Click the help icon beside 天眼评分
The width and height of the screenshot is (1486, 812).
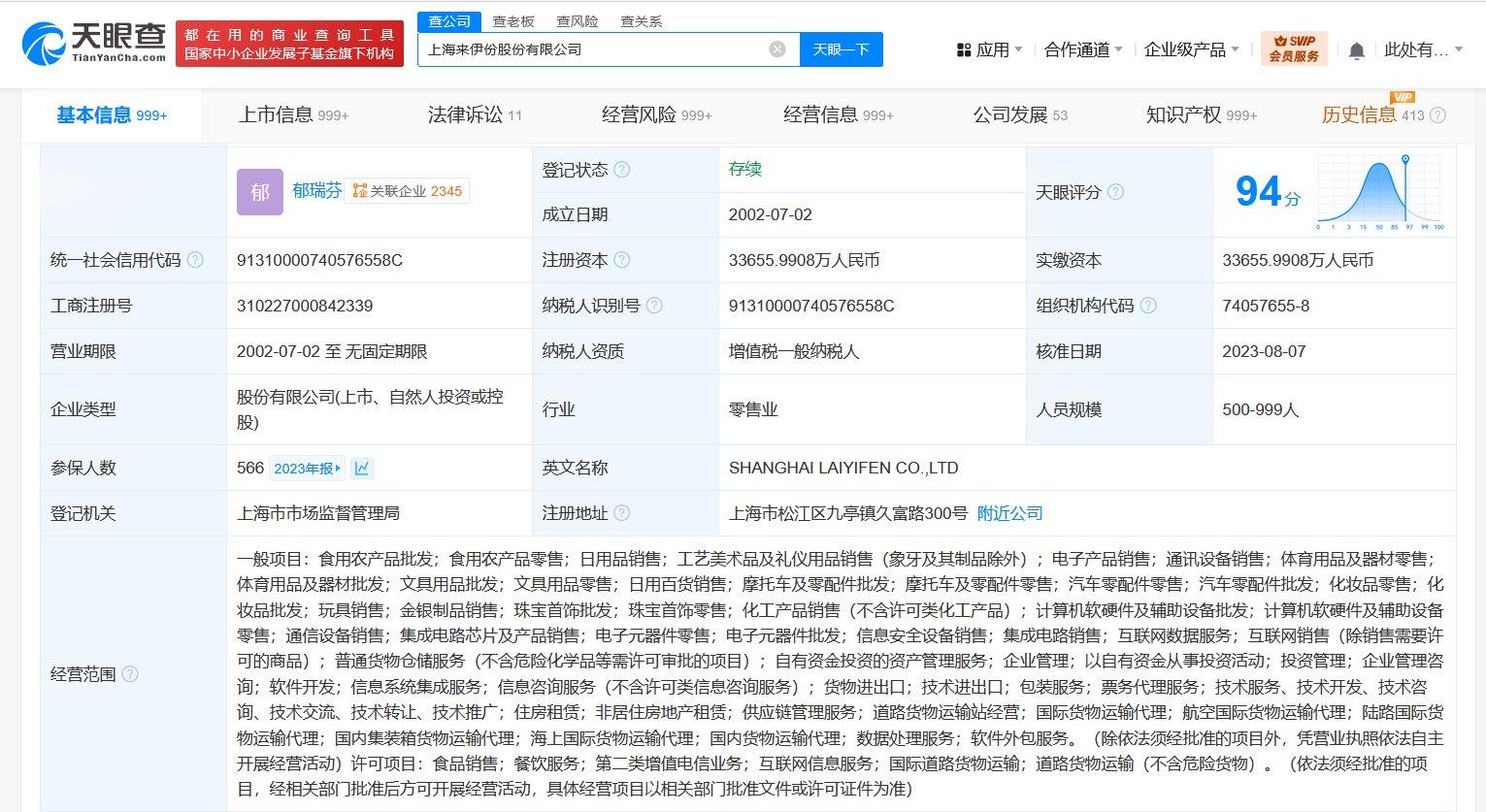1115,192
